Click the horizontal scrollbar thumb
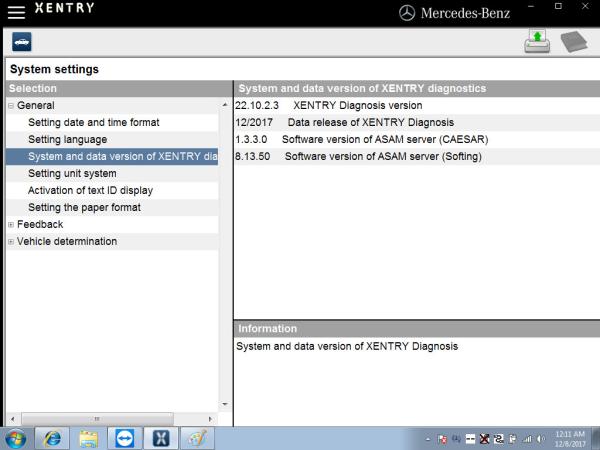This screenshot has height=450, width=600. [x=97, y=419]
